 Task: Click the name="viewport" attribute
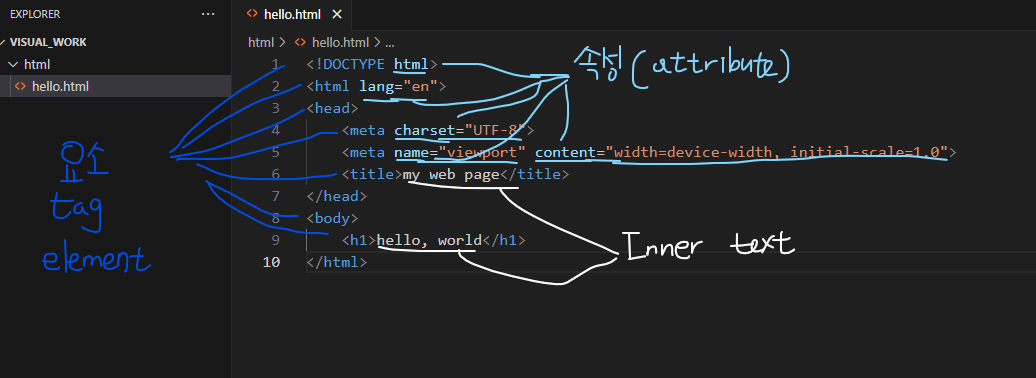[460, 153]
